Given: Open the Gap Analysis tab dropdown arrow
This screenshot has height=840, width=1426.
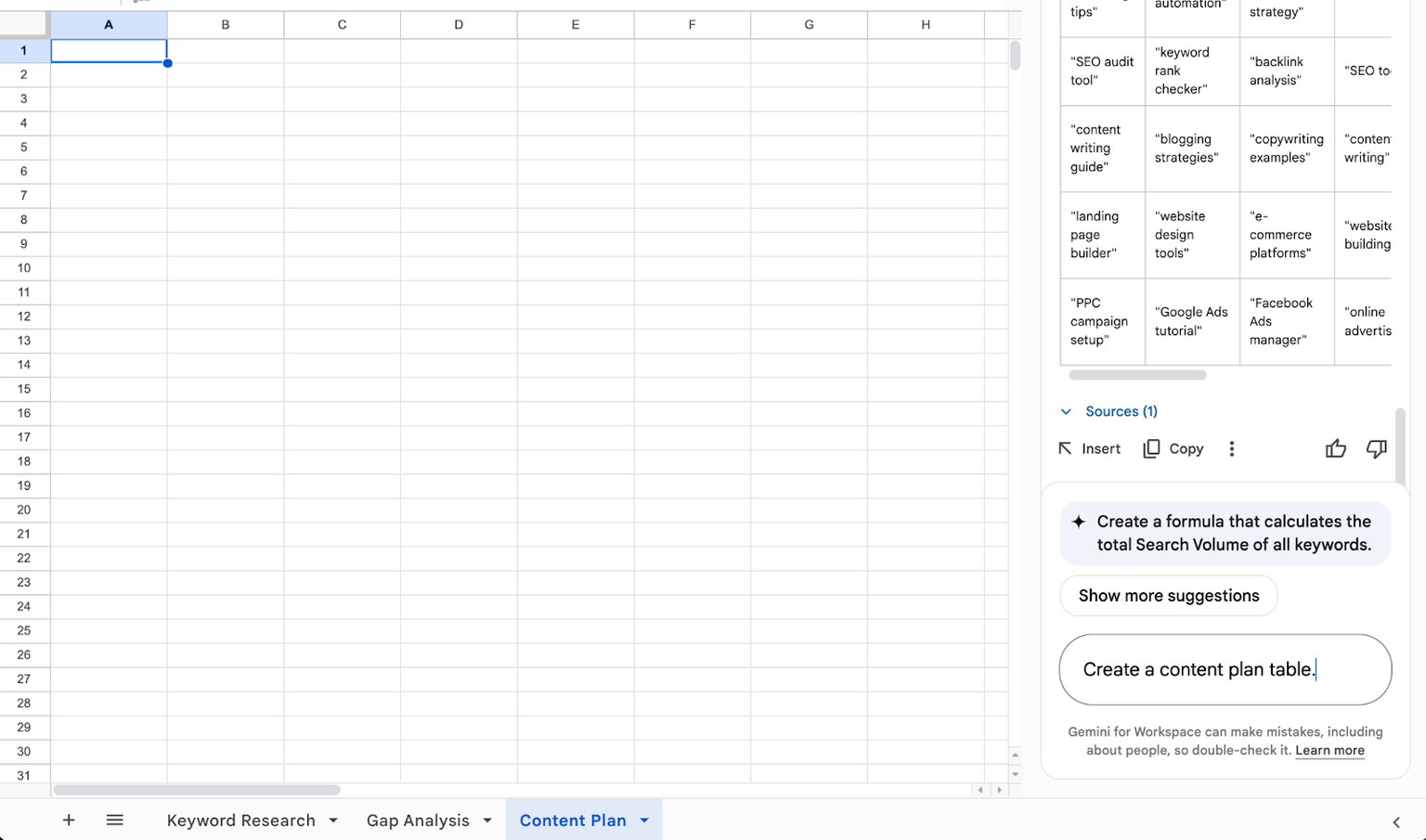Looking at the screenshot, I should point(487,821).
